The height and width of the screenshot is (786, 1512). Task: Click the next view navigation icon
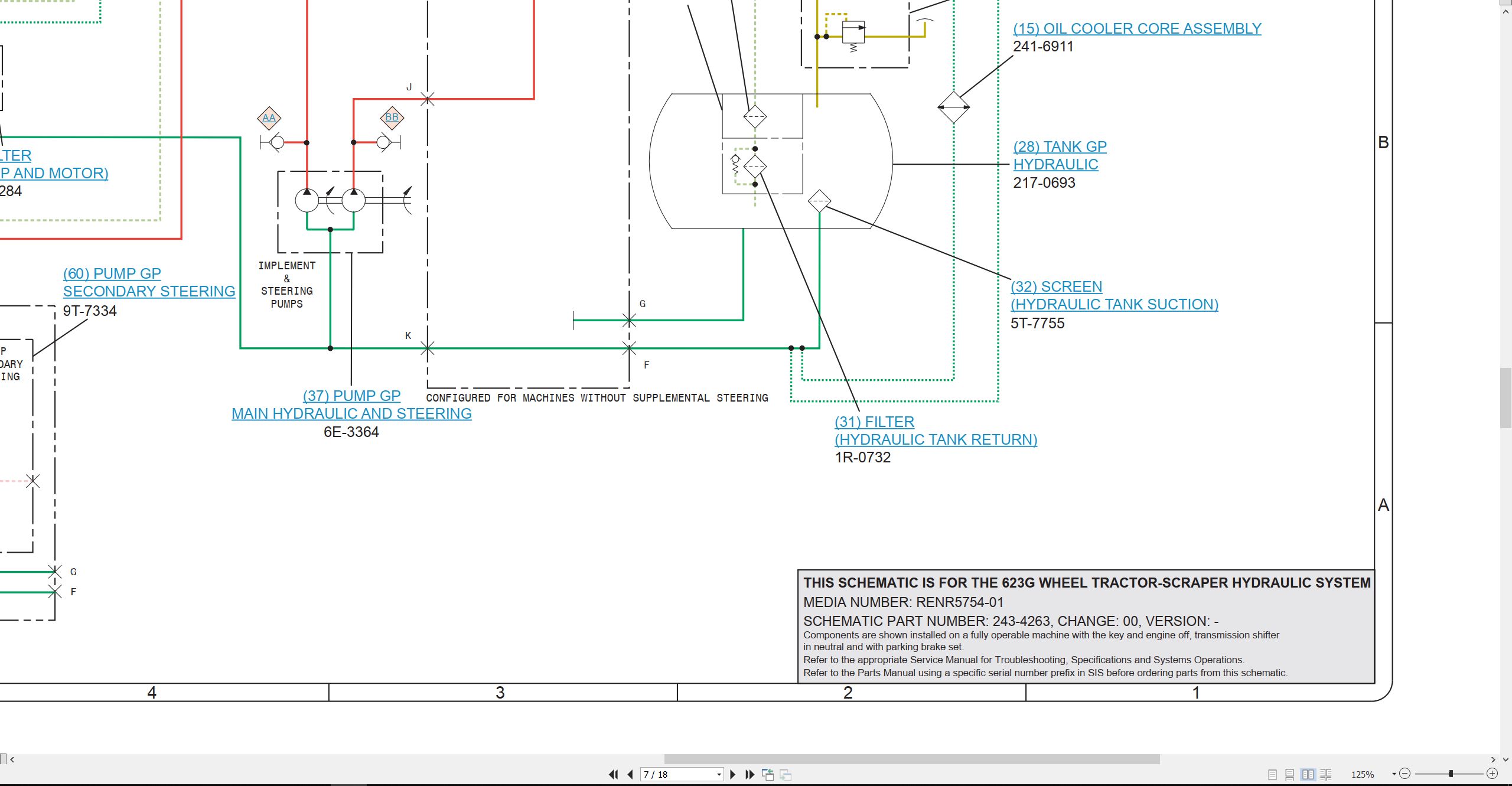[x=786, y=774]
